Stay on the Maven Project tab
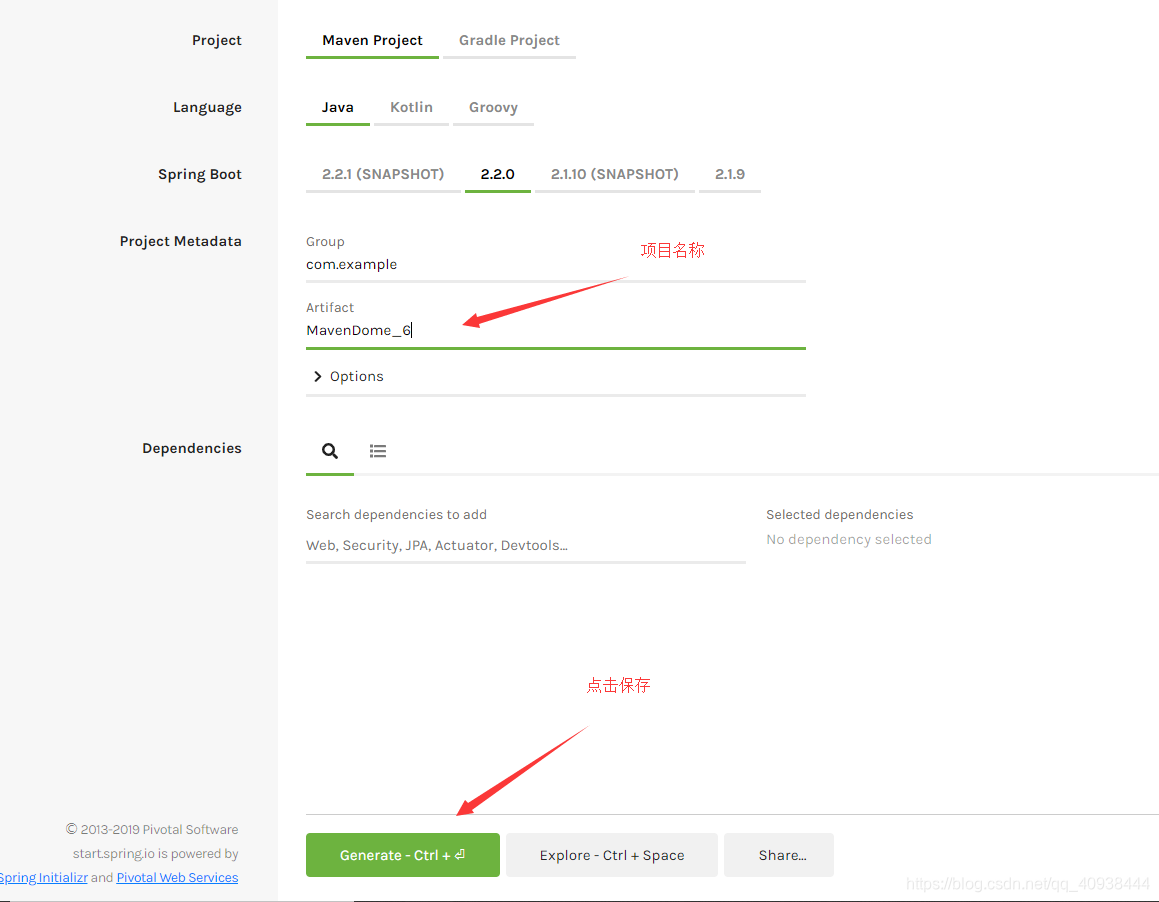 tap(372, 40)
